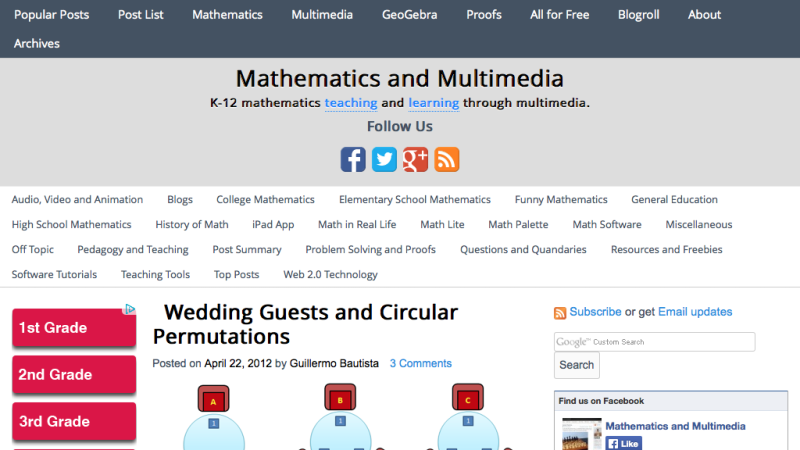
Task: Open the Twitter follow icon
Action: pos(384,159)
